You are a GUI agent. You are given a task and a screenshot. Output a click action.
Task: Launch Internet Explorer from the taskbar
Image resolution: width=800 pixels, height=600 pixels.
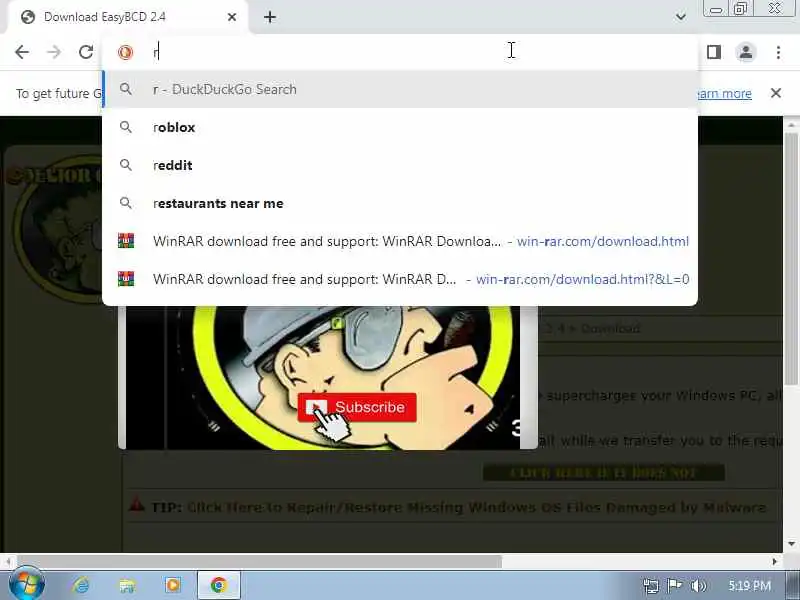pyautogui.click(x=81, y=585)
